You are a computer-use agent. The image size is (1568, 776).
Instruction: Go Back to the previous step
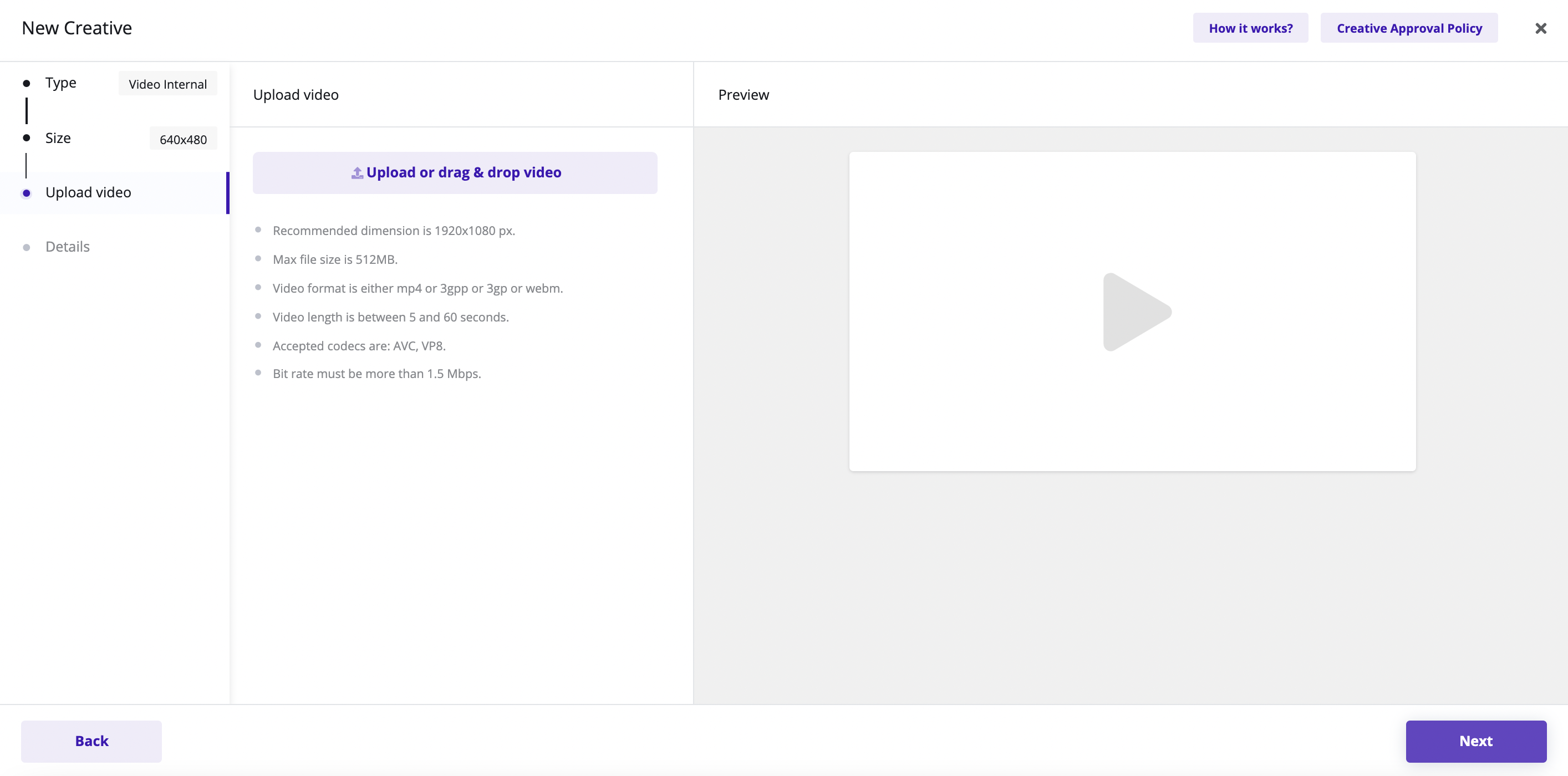click(91, 741)
